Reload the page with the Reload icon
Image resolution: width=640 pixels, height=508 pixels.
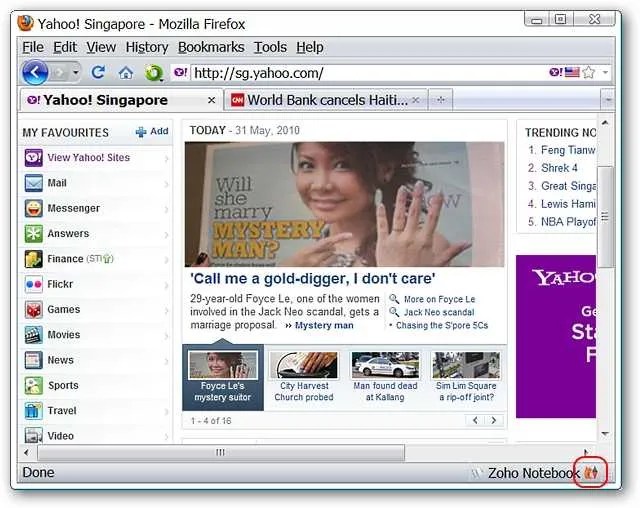coord(98,73)
